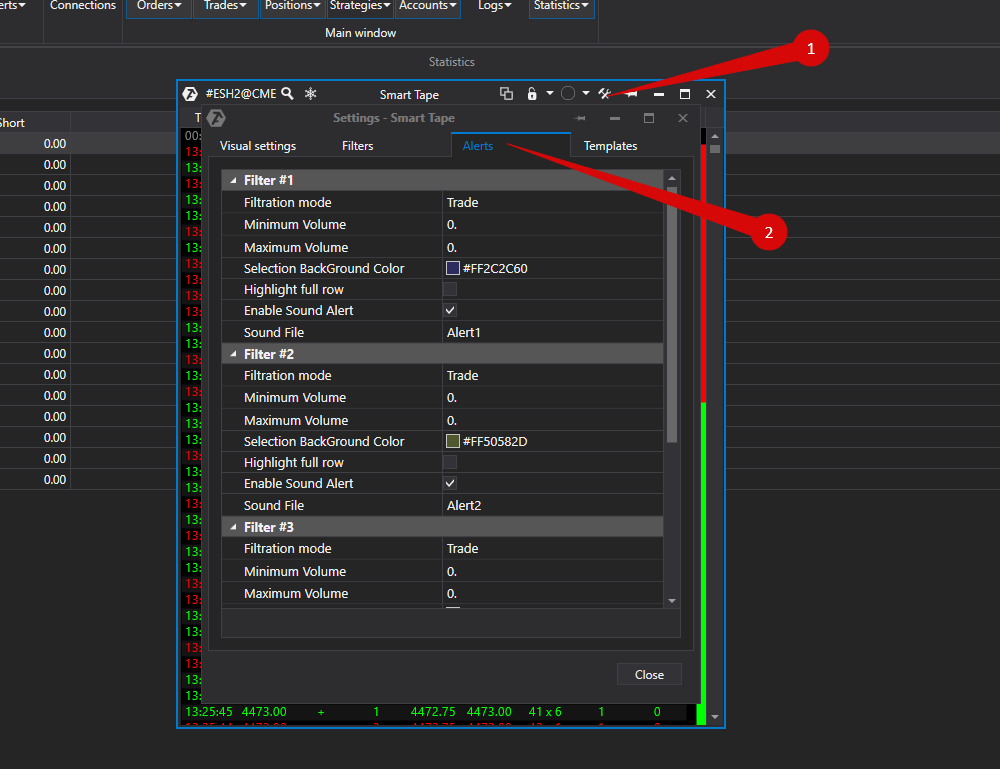Edit Filter #2 Maximum Volume field
Viewport: 1000px width, 769px height.
(552, 420)
